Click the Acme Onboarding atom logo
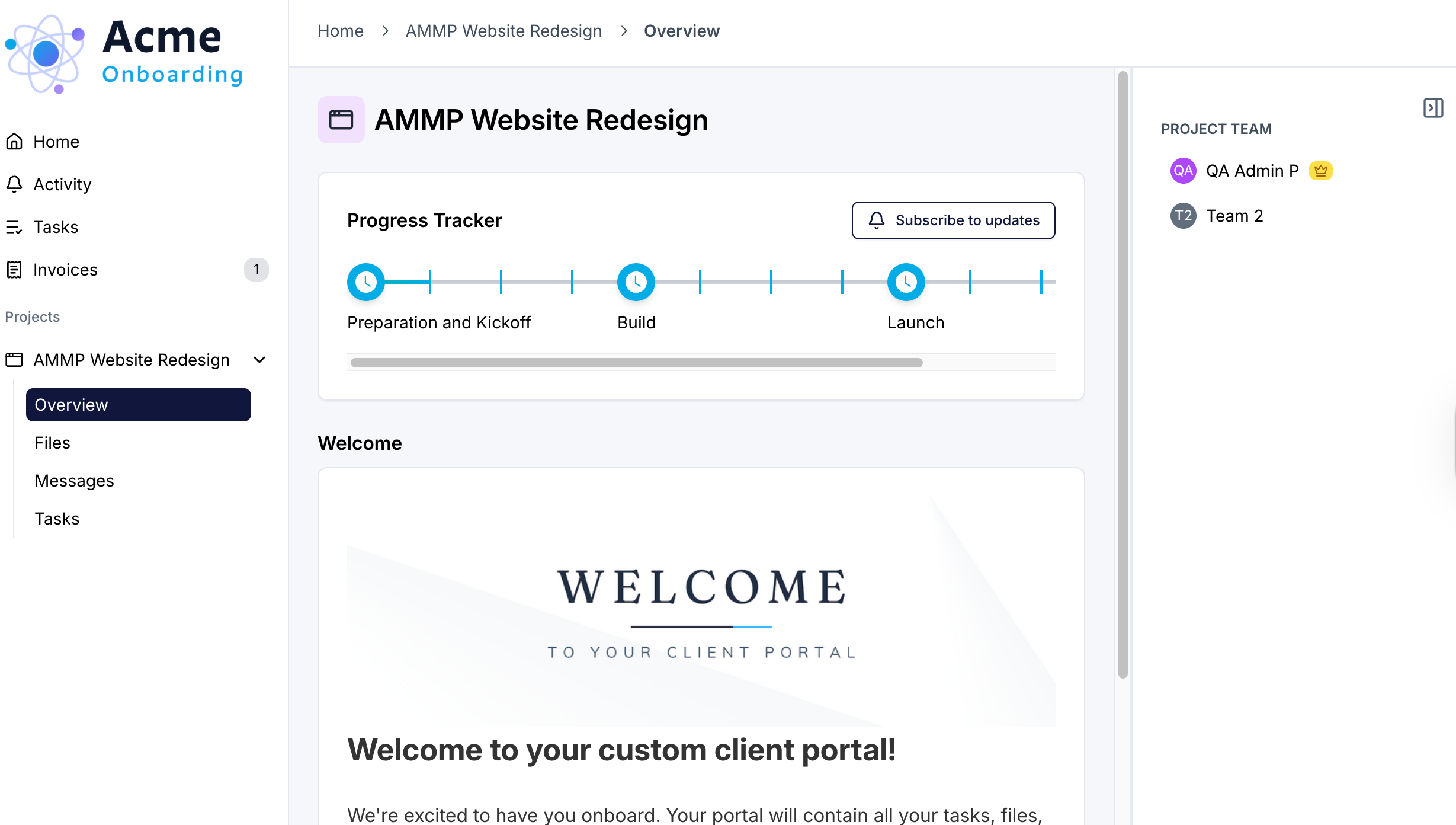The height and width of the screenshot is (825, 1456). click(45, 53)
